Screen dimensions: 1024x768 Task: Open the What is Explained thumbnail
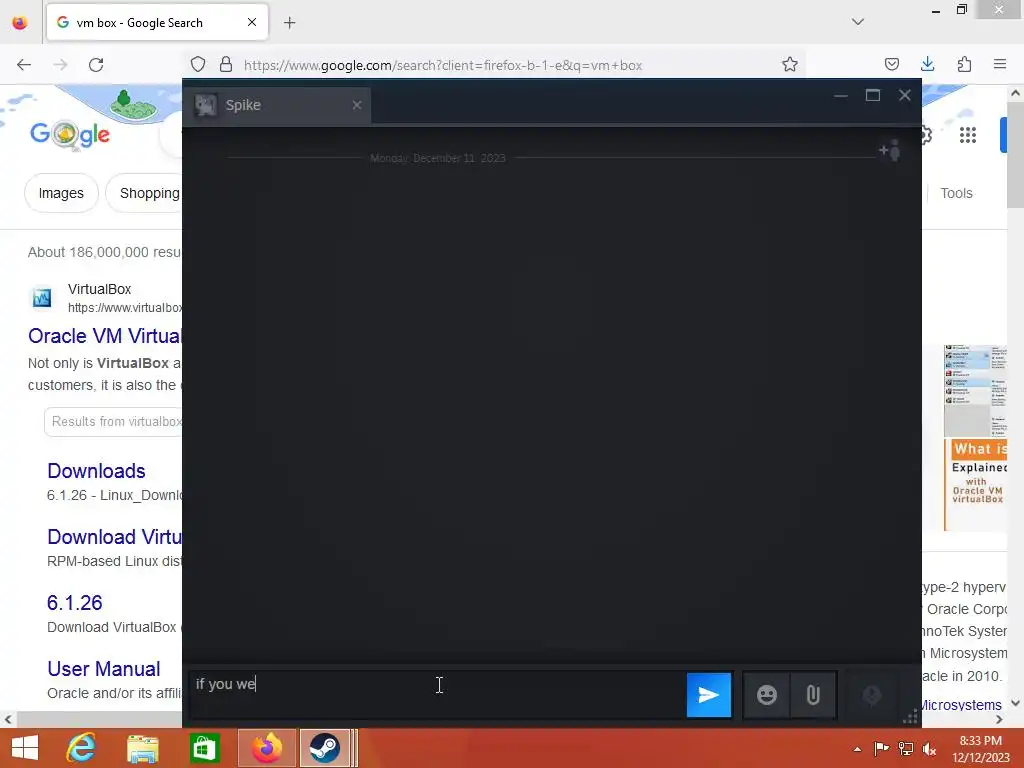[976, 485]
